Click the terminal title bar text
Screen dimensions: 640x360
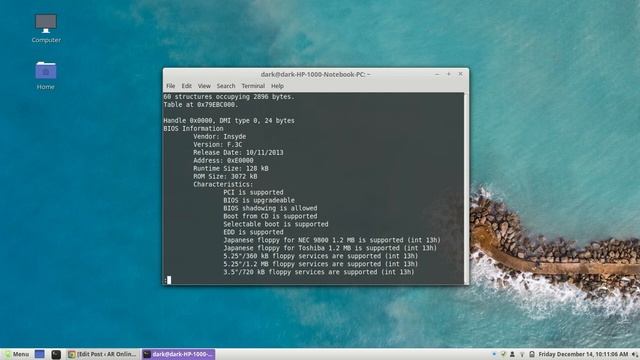click(316, 74)
